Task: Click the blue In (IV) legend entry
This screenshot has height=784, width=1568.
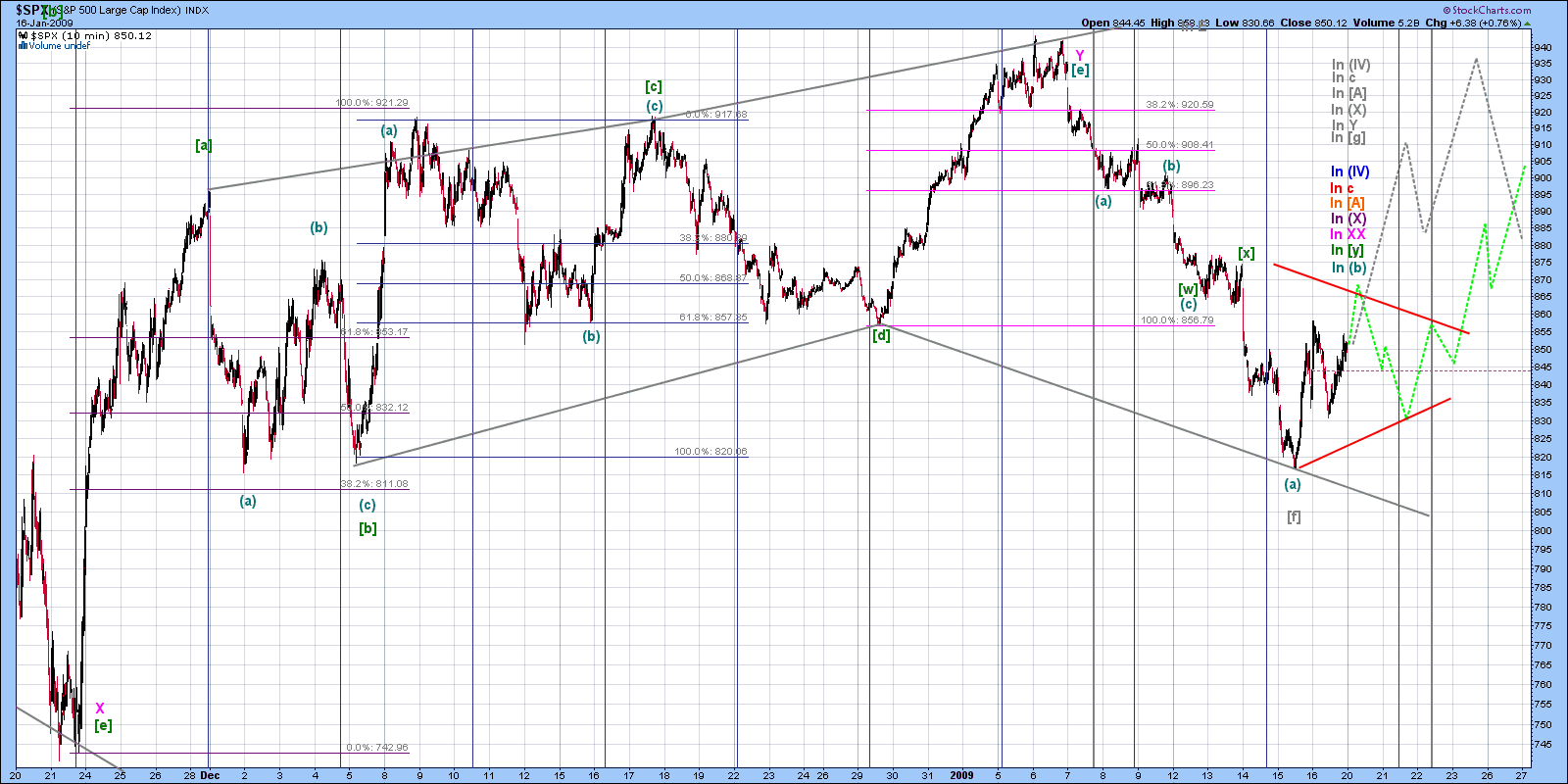Action: click(1349, 171)
